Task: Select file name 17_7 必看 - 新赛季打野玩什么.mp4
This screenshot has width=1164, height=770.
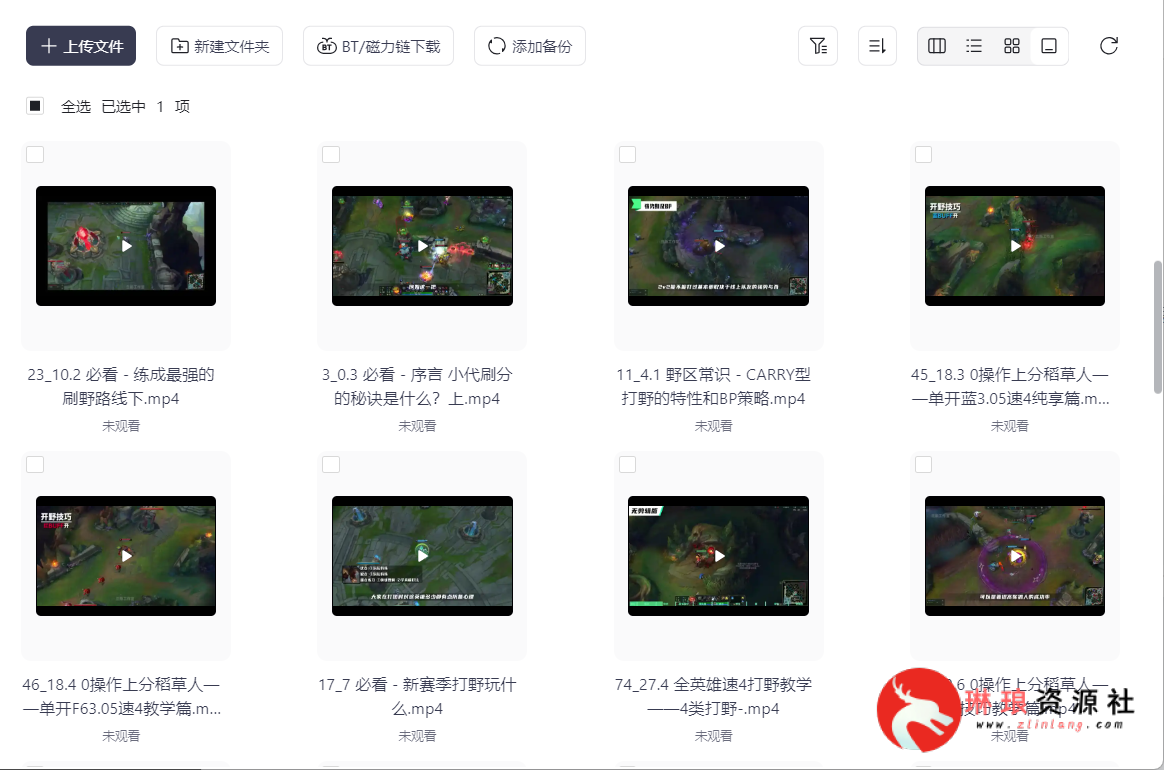Action: [417, 696]
